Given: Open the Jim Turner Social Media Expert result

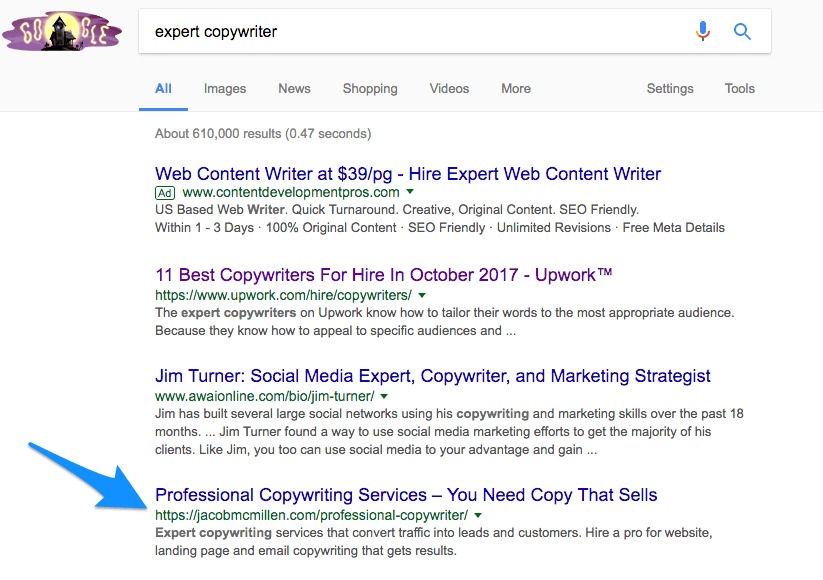Looking at the screenshot, I should (432, 376).
